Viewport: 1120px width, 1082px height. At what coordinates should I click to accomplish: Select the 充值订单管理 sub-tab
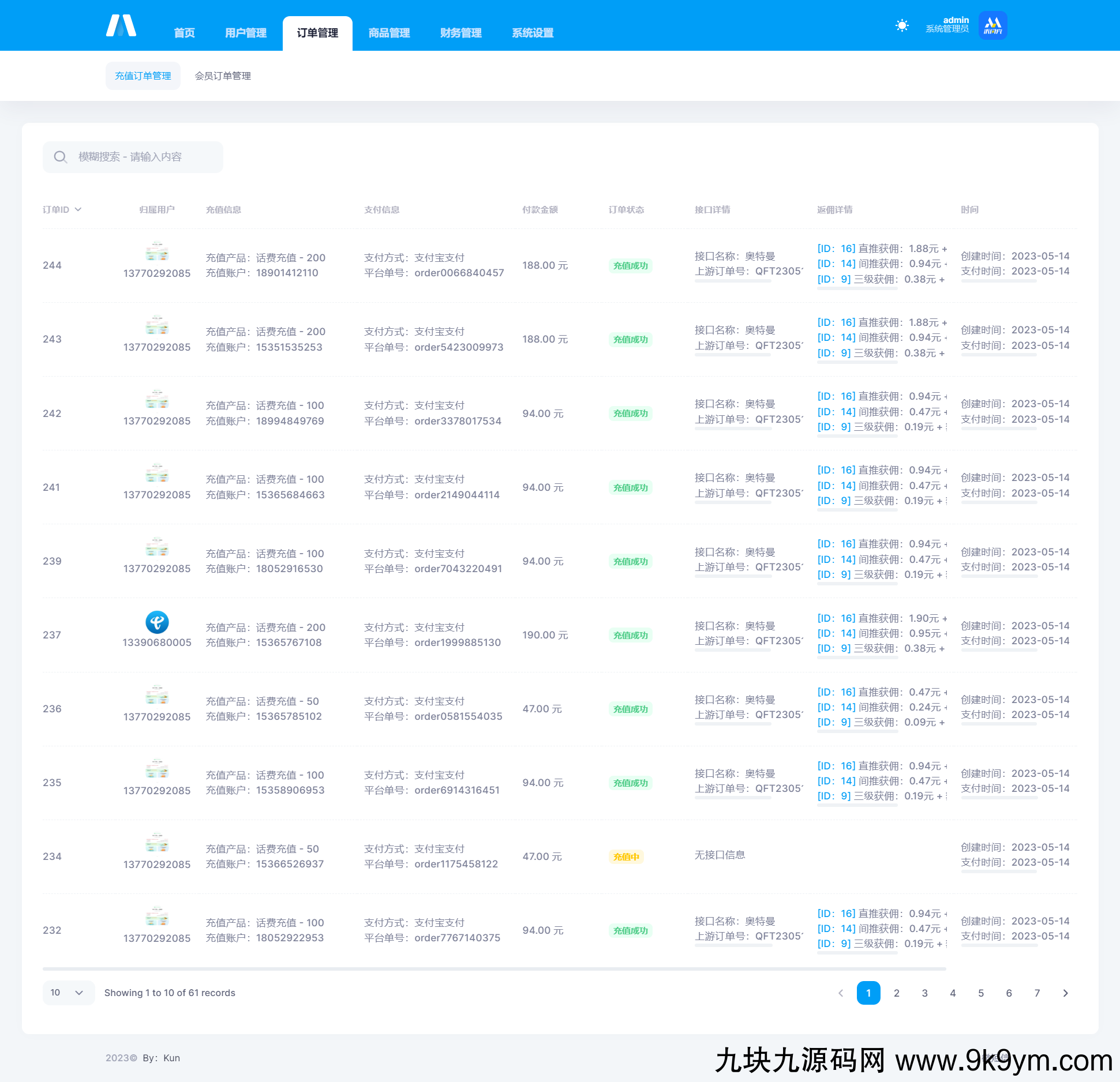point(143,76)
